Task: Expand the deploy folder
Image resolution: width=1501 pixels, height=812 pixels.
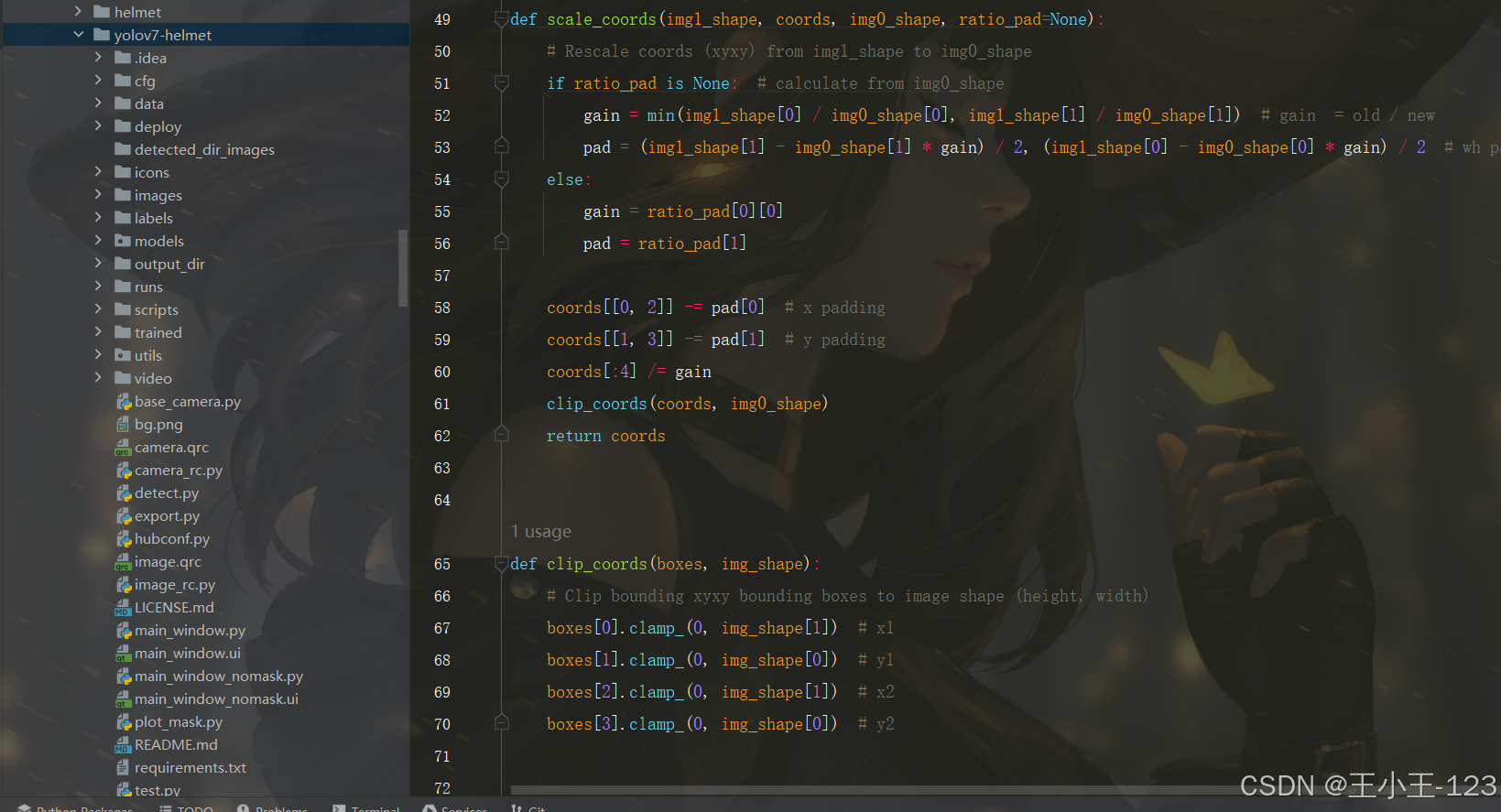Action: pyautogui.click(x=99, y=126)
